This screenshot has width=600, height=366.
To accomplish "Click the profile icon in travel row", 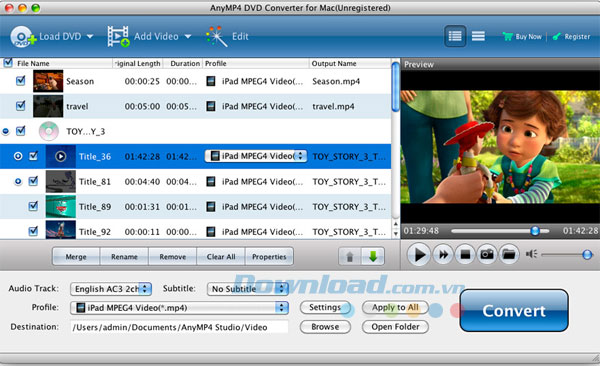I will tap(210, 106).
